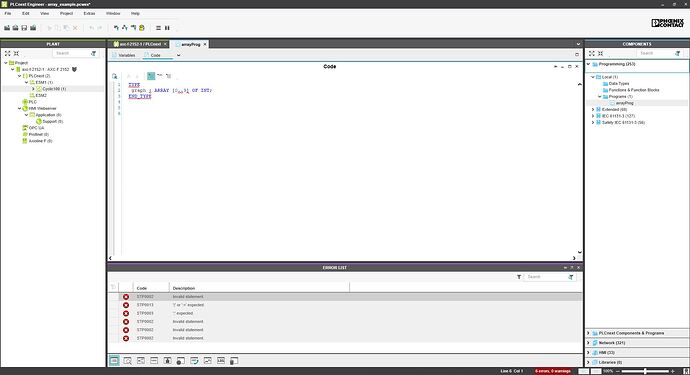Collapse the PLCnext (2) node
Image resolution: width=690 pixels, height=375 pixels.
(19, 76)
